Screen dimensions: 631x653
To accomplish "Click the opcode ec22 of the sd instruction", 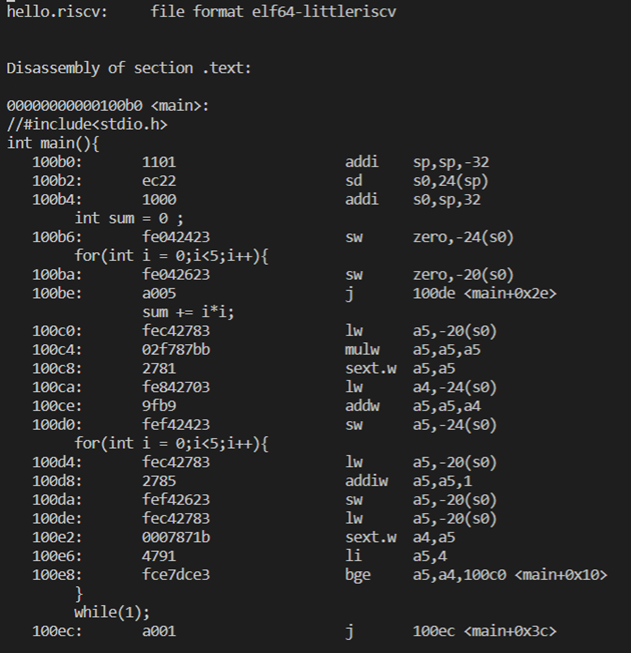I will click(159, 181).
